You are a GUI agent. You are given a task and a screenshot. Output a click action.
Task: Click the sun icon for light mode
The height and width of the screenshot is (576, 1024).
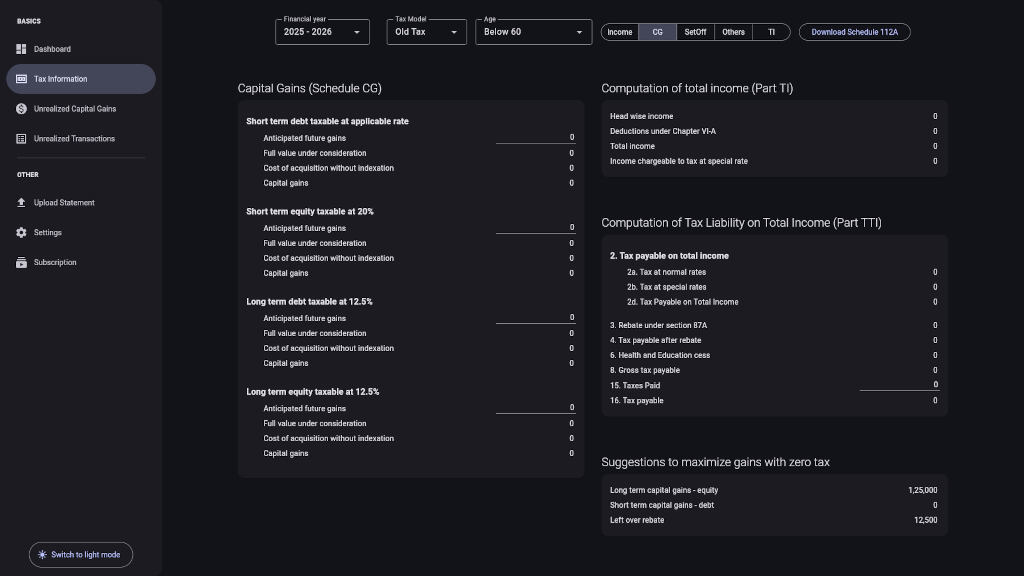coord(42,555)
